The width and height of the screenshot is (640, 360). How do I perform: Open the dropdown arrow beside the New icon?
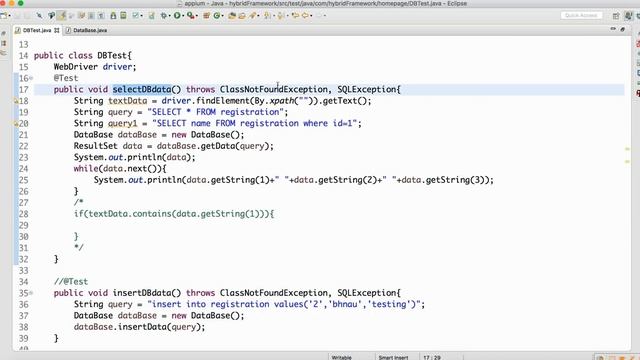10,16
